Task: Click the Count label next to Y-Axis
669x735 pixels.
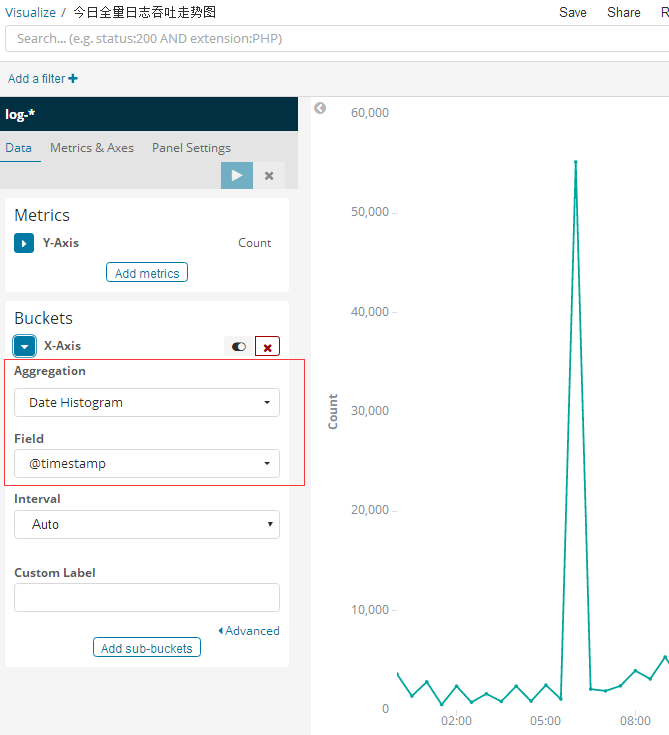Action: point(255,243)
